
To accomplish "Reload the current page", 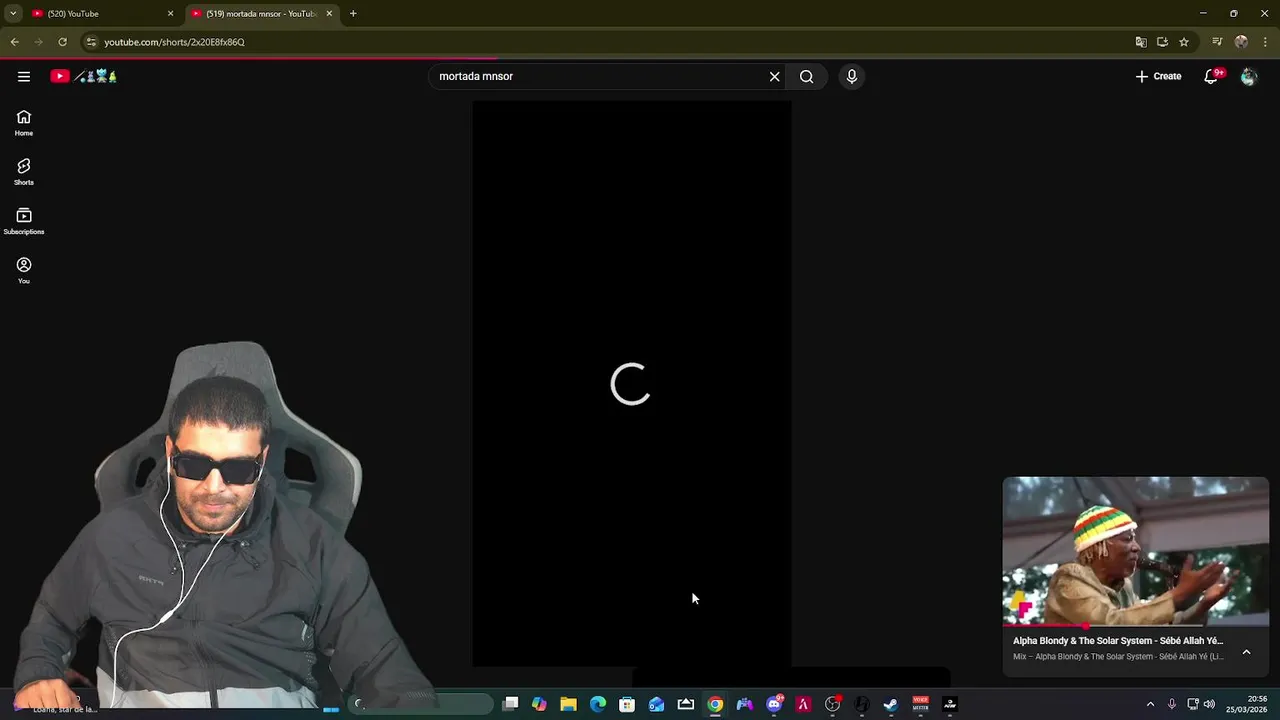I will click(x=62, y=42).
